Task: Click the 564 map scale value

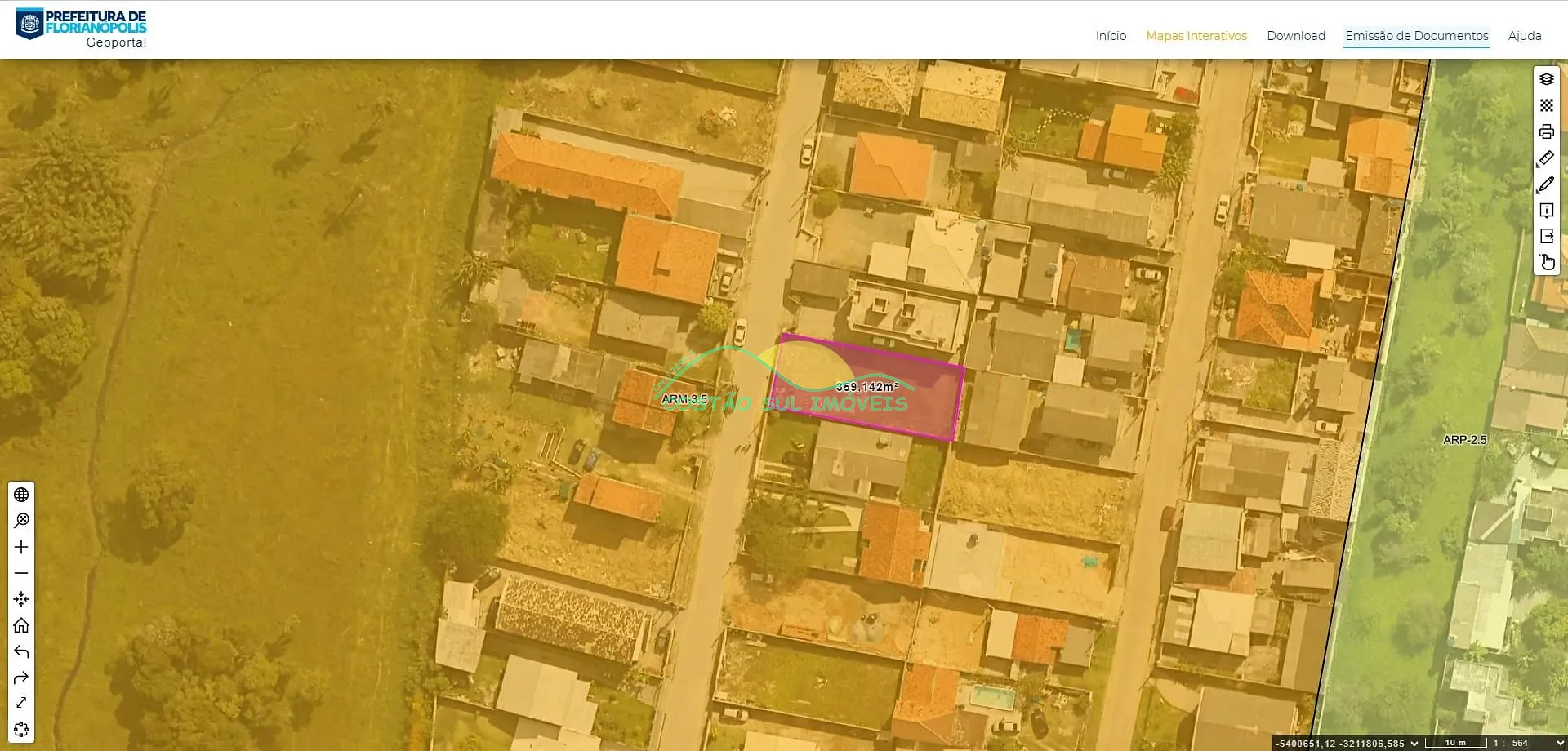Action: (1520, 744)
